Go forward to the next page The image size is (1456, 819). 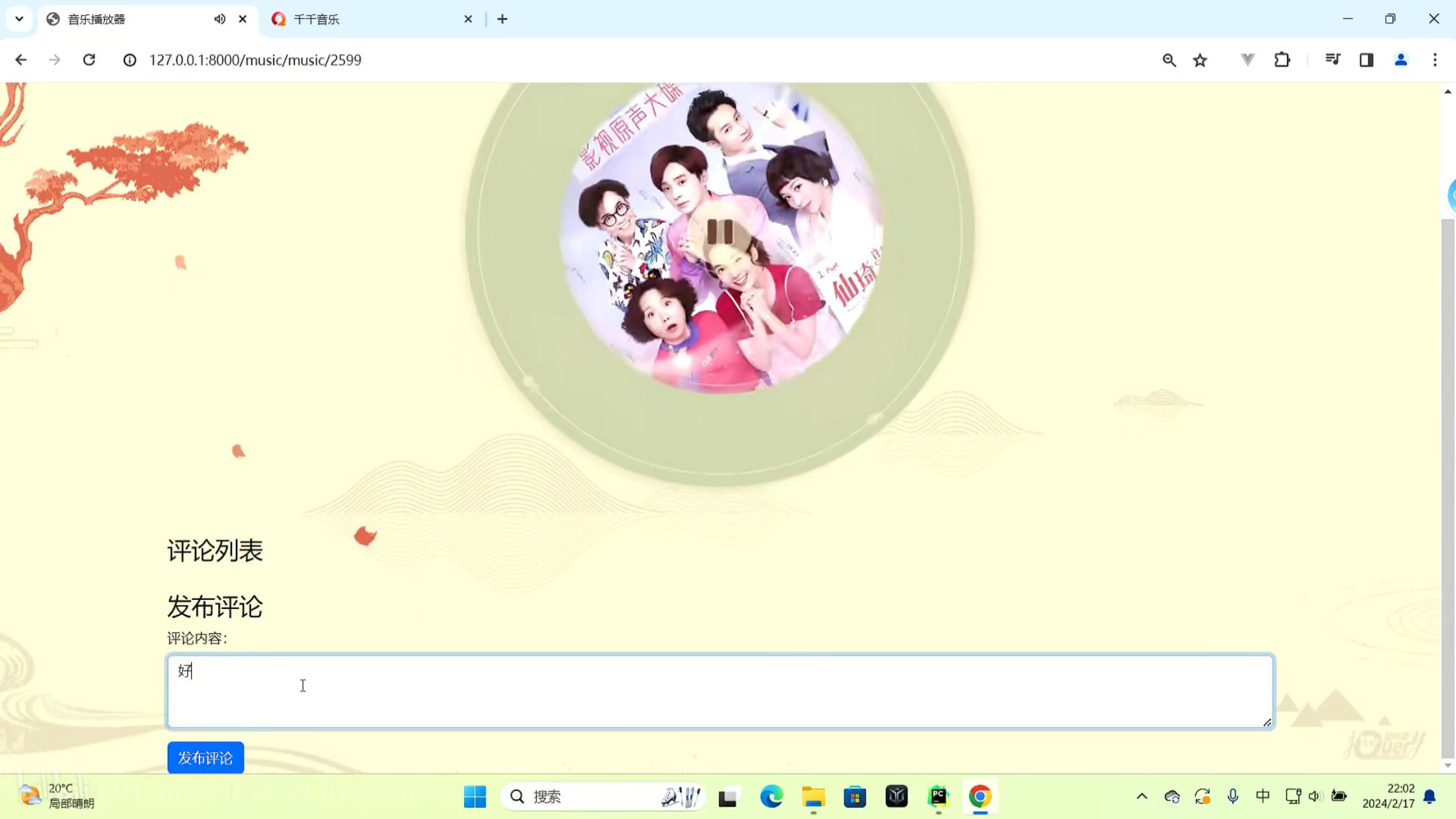tap(55, 60)
